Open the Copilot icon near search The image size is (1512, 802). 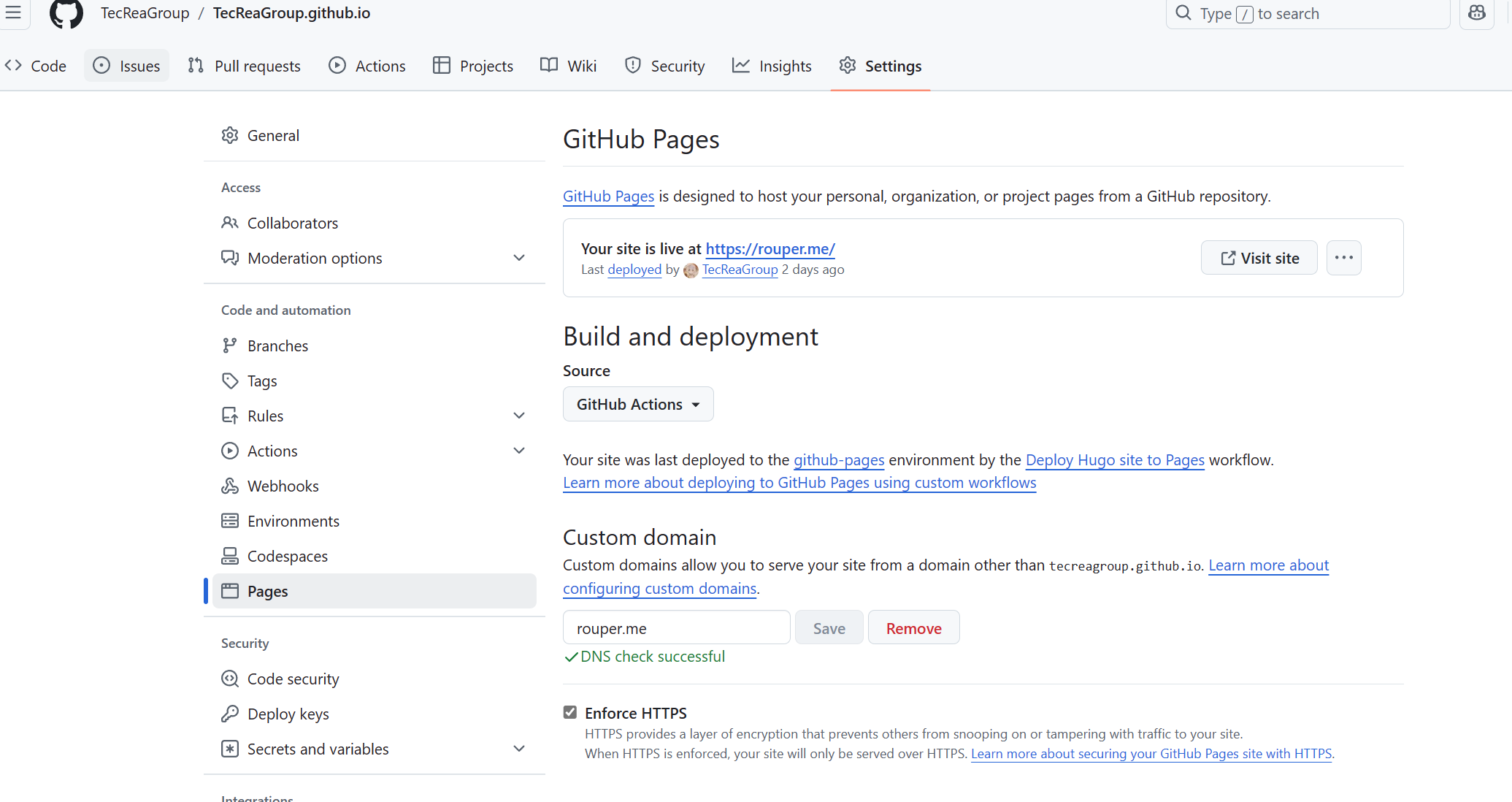tap(1477, 13)
